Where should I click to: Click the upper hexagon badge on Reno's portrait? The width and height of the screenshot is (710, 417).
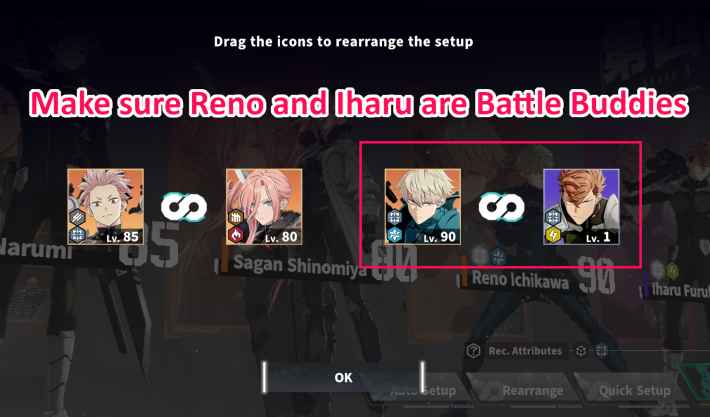click(394, 217)
